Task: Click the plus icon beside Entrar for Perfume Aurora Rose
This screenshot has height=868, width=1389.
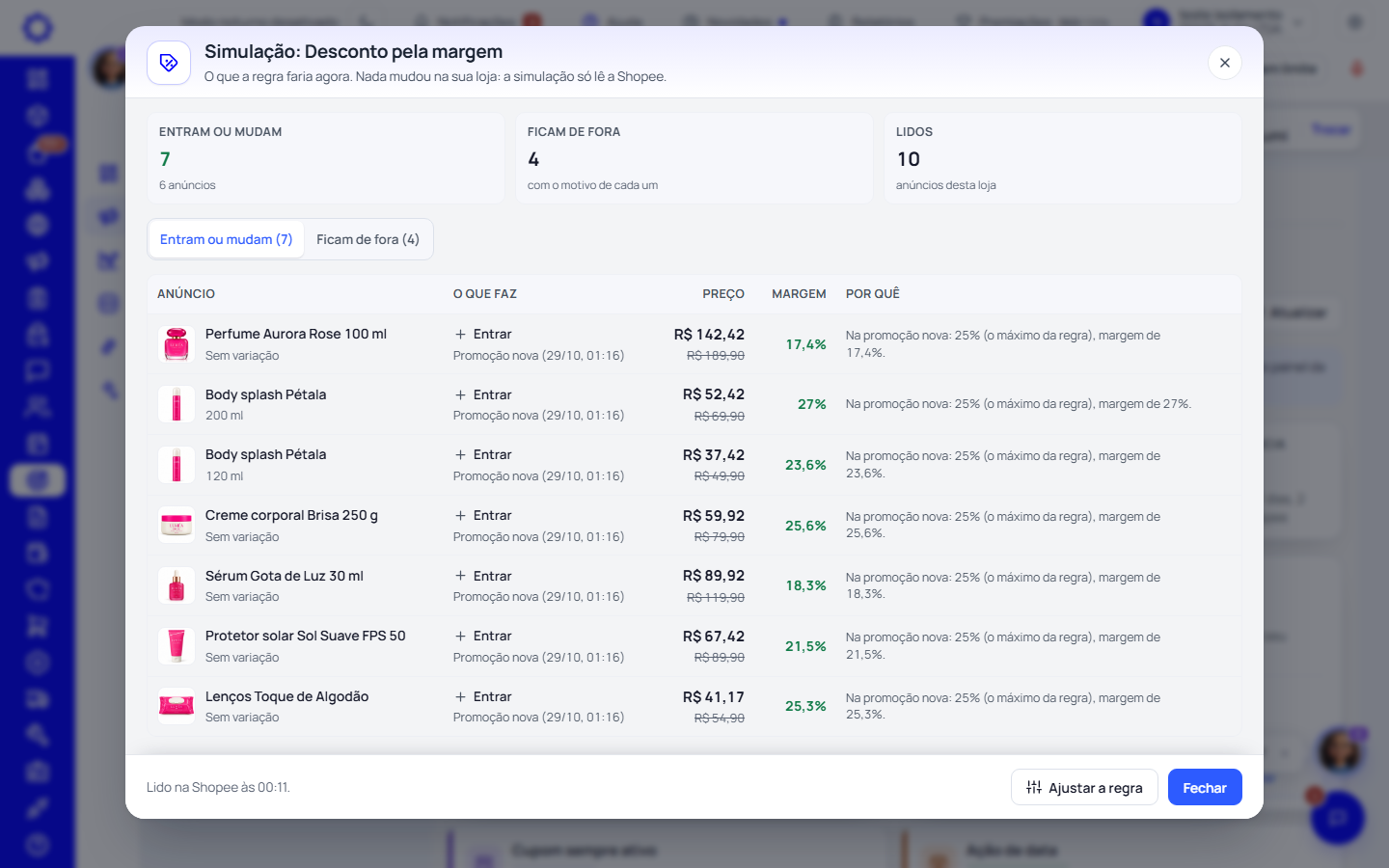Action: pos(461,334)
